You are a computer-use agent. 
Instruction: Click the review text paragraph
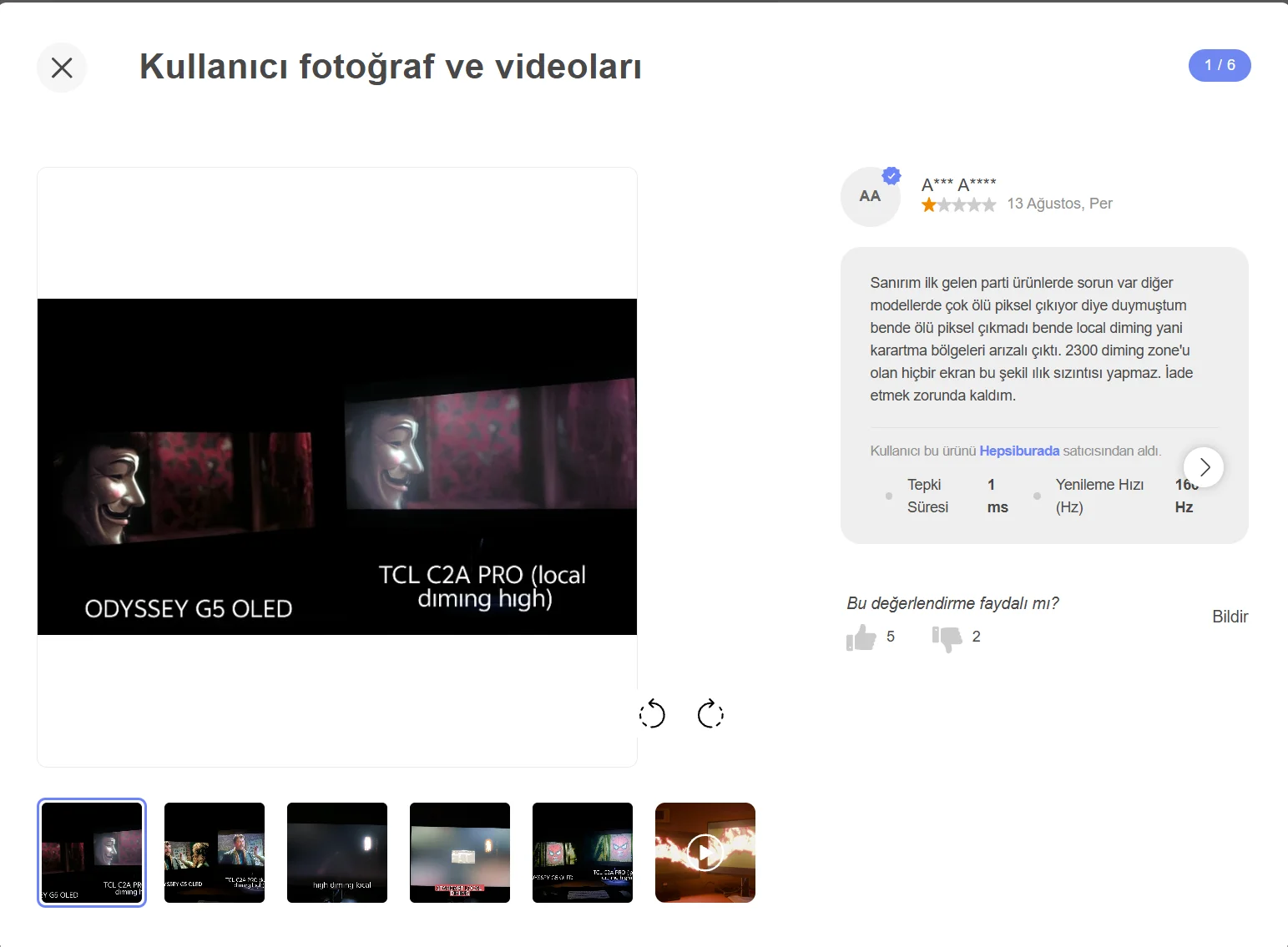[x=1031, y=339]
